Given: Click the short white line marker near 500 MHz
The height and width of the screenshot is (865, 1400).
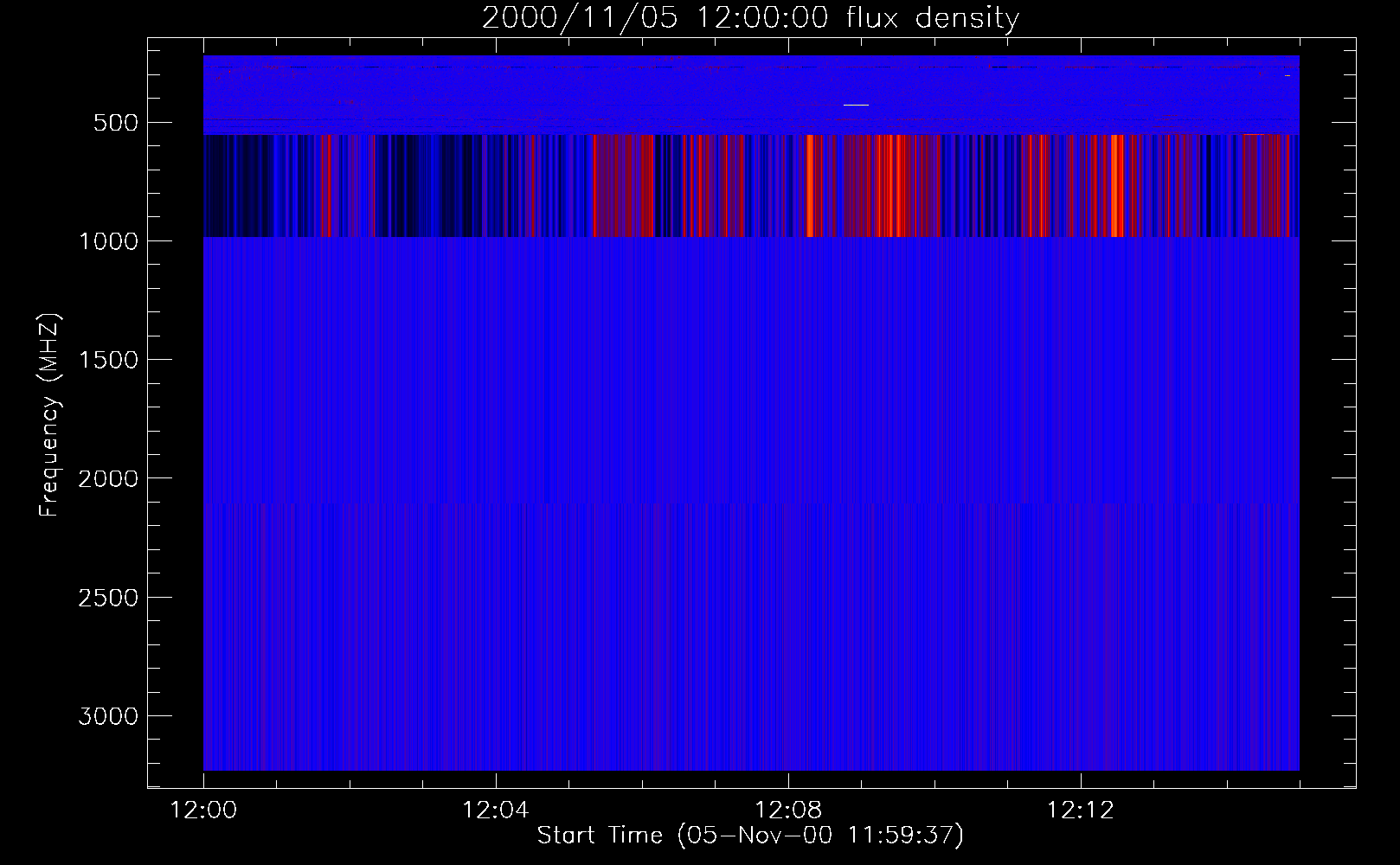Looking at the screenshot, I should coord(856,105).
